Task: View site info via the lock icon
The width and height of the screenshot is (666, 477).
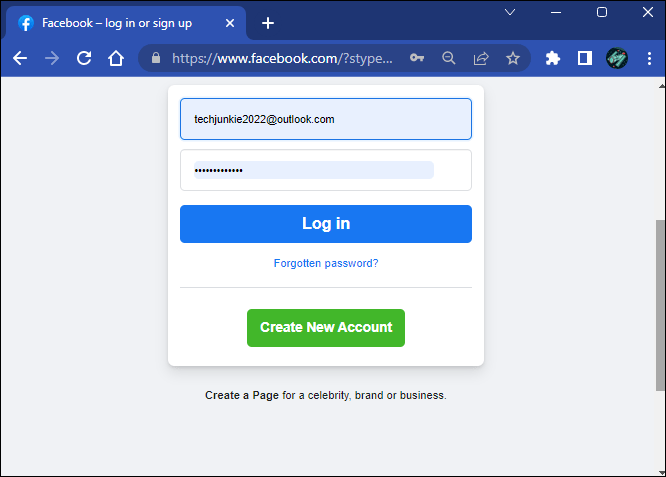Action: point(156,58)
